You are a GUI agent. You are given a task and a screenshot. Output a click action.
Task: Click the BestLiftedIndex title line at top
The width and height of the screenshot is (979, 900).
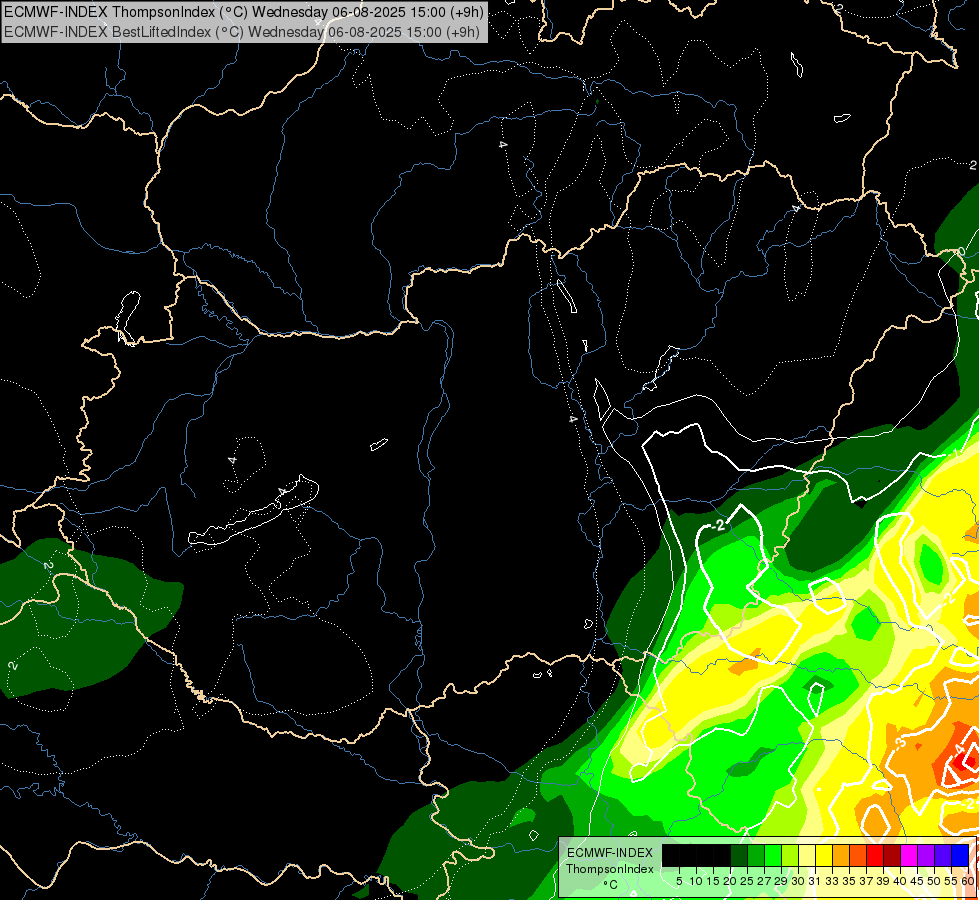tap(242, 32)
